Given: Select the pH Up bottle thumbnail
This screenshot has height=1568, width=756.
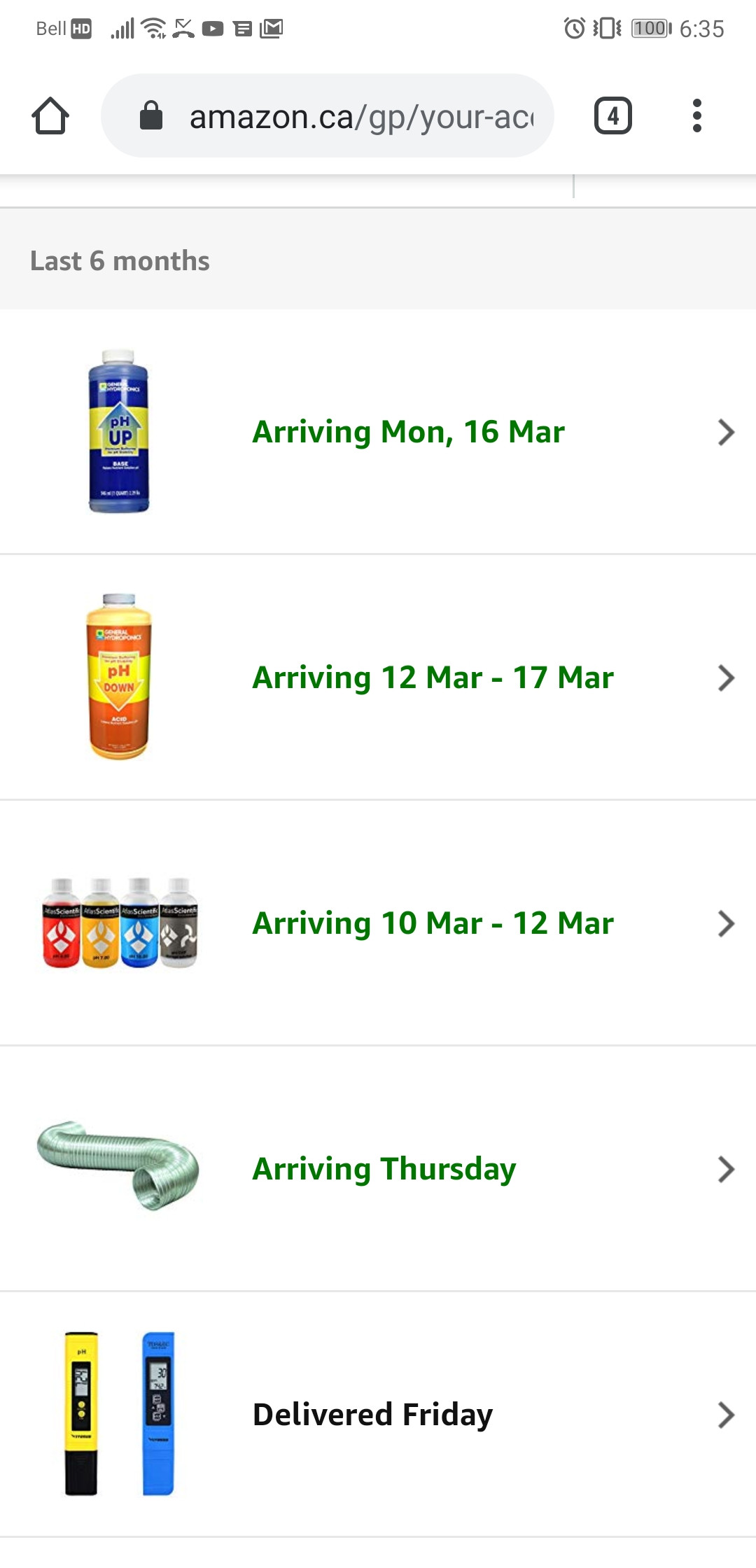Looking at the screenshot, I should tap(119, 431).
